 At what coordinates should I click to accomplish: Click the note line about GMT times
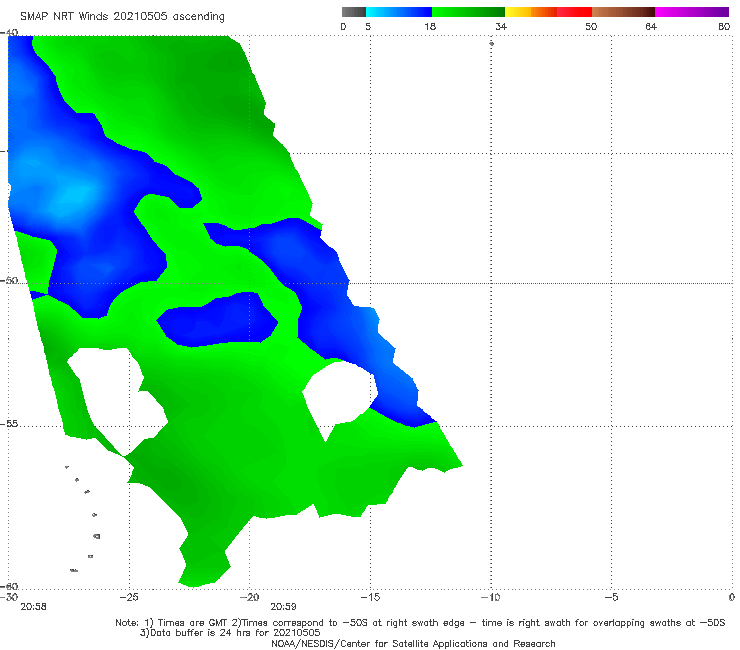tap(420, 623)
